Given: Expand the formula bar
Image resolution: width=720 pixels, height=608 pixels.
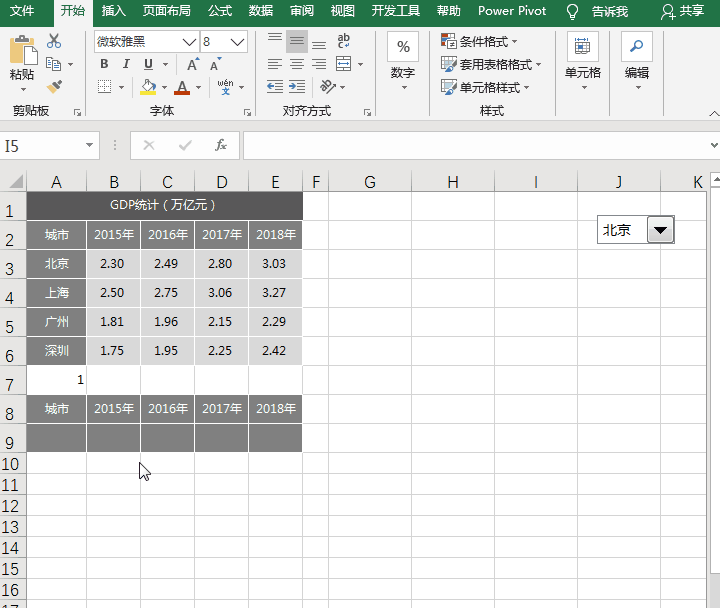Looking at the screenshot, I should point(714,145).
